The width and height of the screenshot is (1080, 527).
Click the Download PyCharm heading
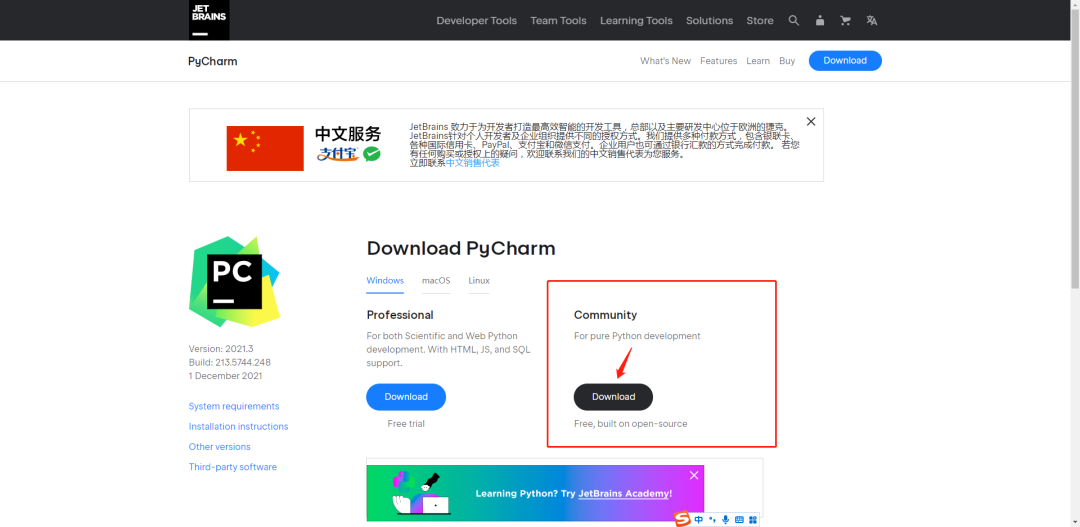[x=461, y=248]
